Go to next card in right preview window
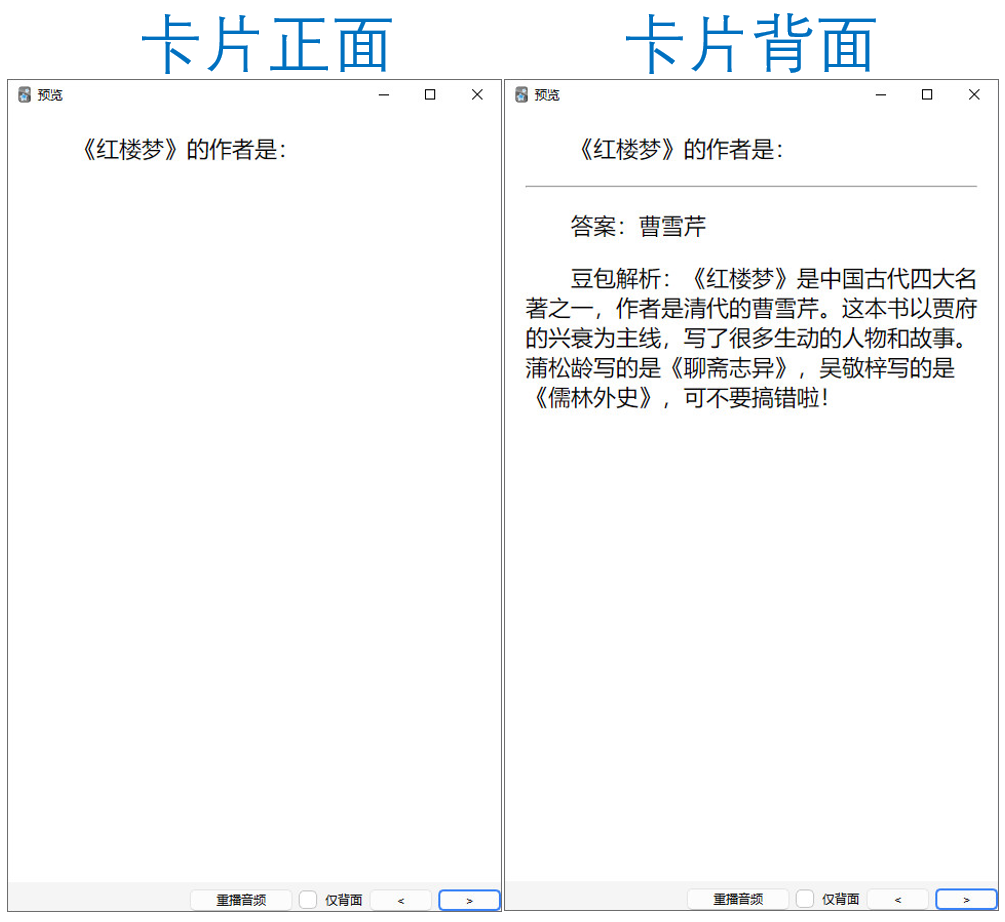 click(x=967, y=900)
